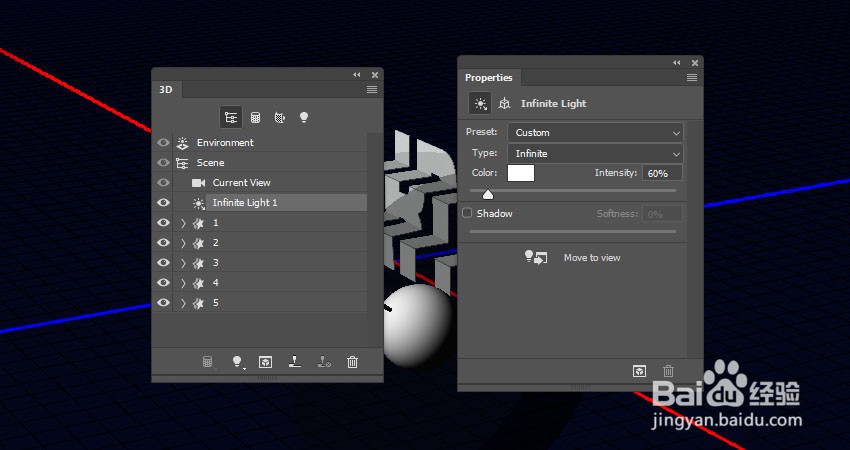Click the Current View camera icon
850x450 pixels.
tap(198, 183)
